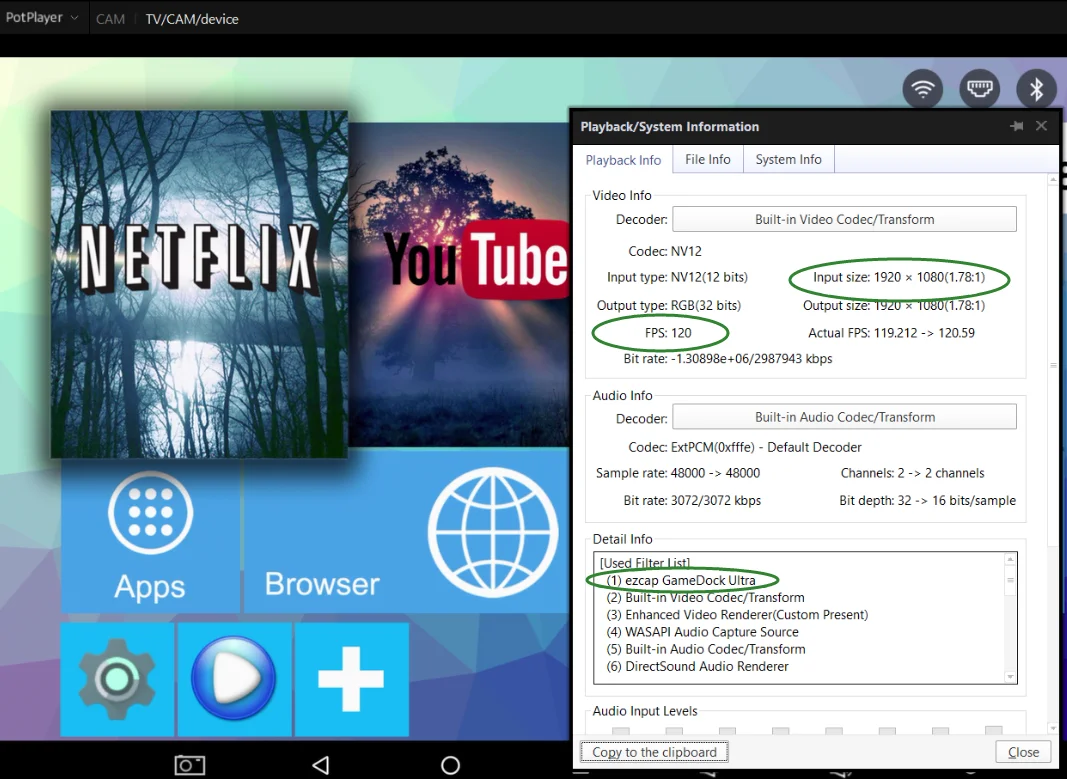
Task: Open the settings gear tile
Action: (x=118, y=679)
